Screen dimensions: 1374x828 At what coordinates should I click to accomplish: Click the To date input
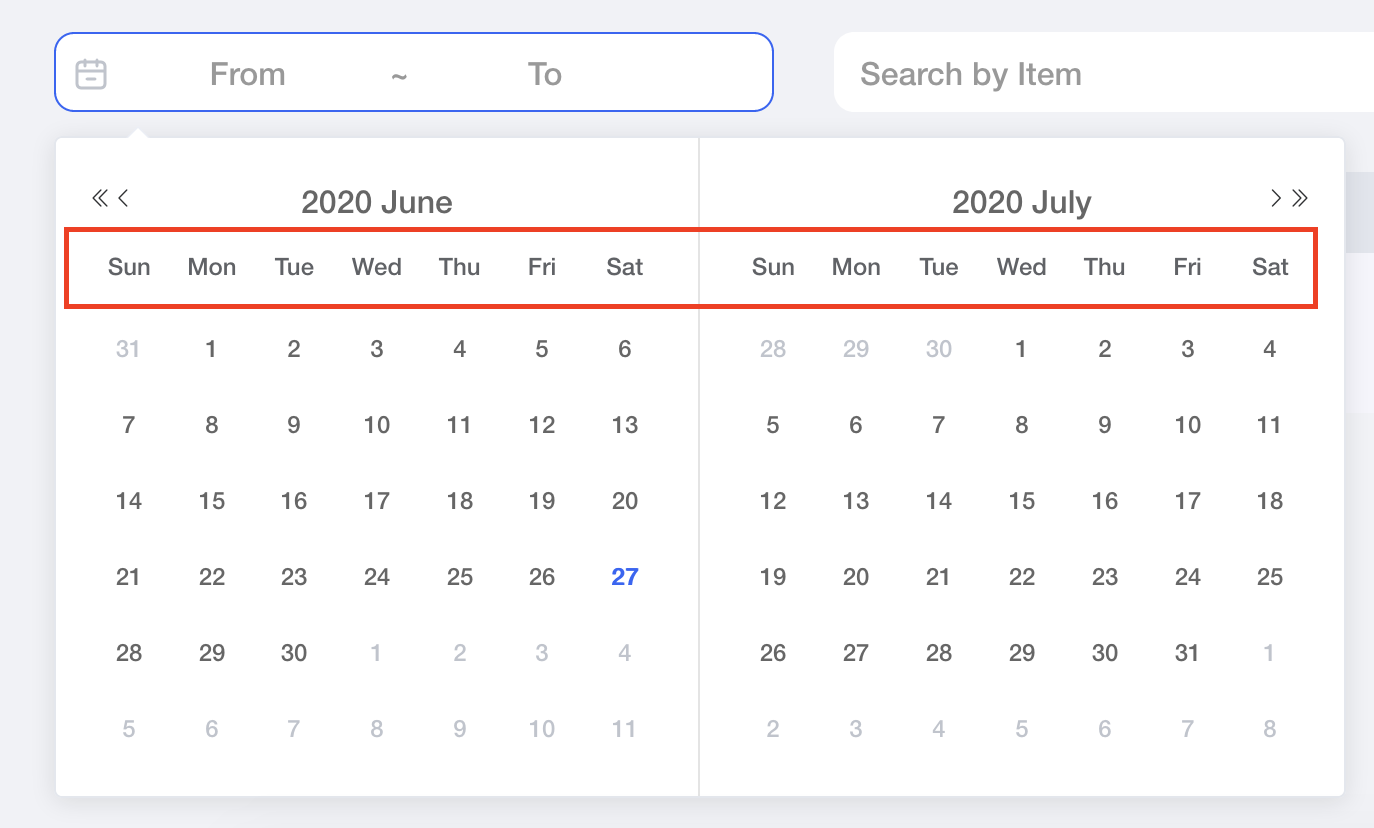coord(545,74)
